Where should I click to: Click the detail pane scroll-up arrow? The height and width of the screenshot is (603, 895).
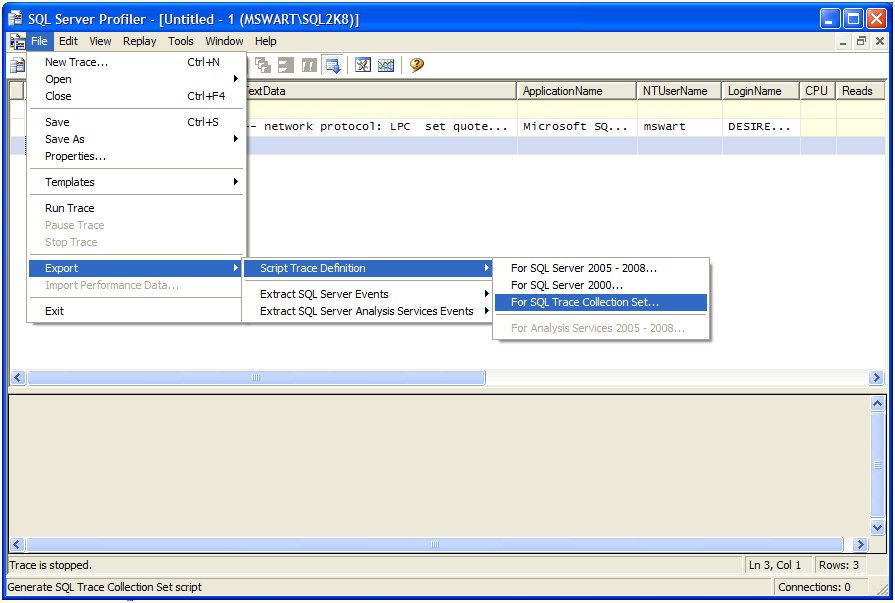click(877, 403)
